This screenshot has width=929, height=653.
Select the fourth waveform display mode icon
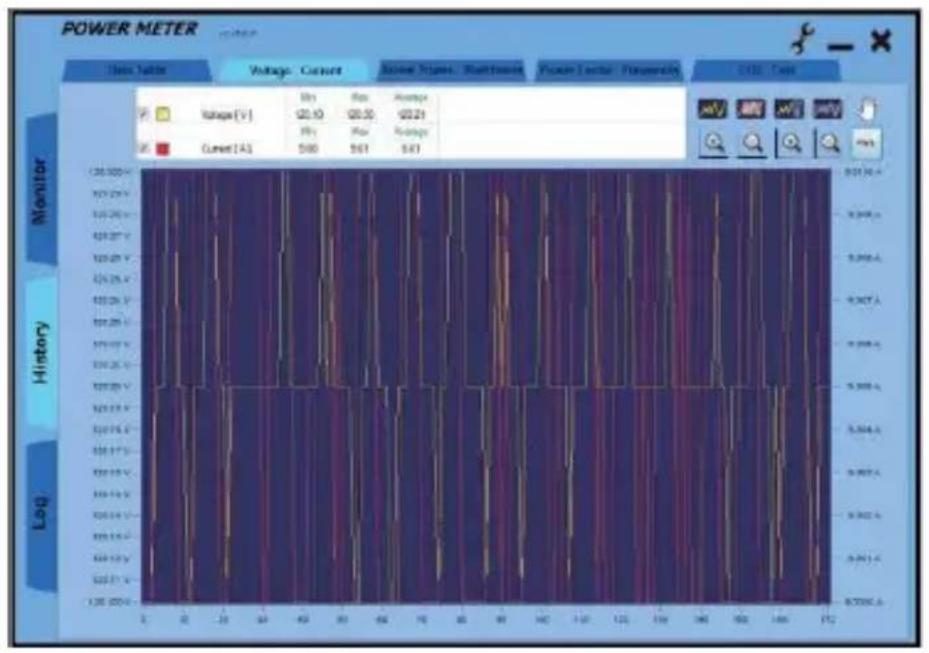pos(827,109)
